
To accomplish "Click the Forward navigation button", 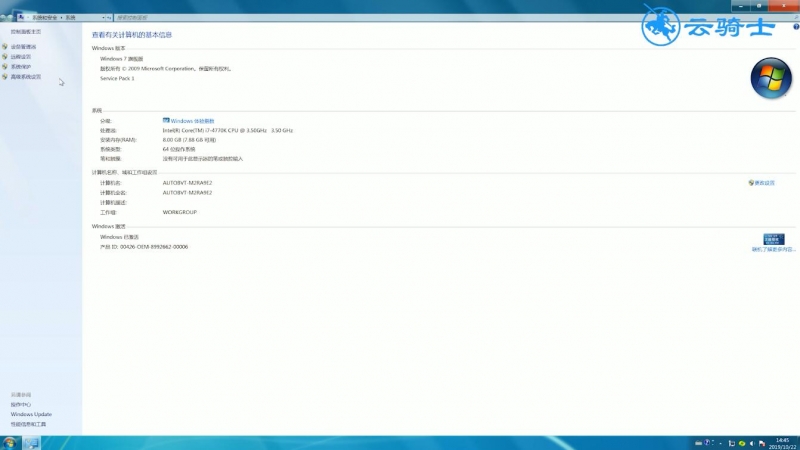I will click(10, 17).
